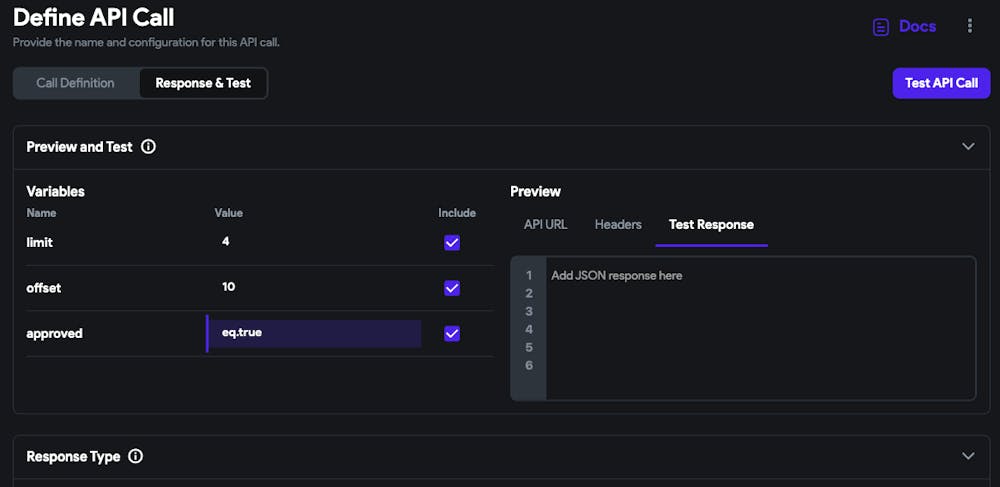Image resolution: width=1000 pixels, height=487 pixels.
Task: Collapse the Preview and Test section
Action: click(967, 147)
